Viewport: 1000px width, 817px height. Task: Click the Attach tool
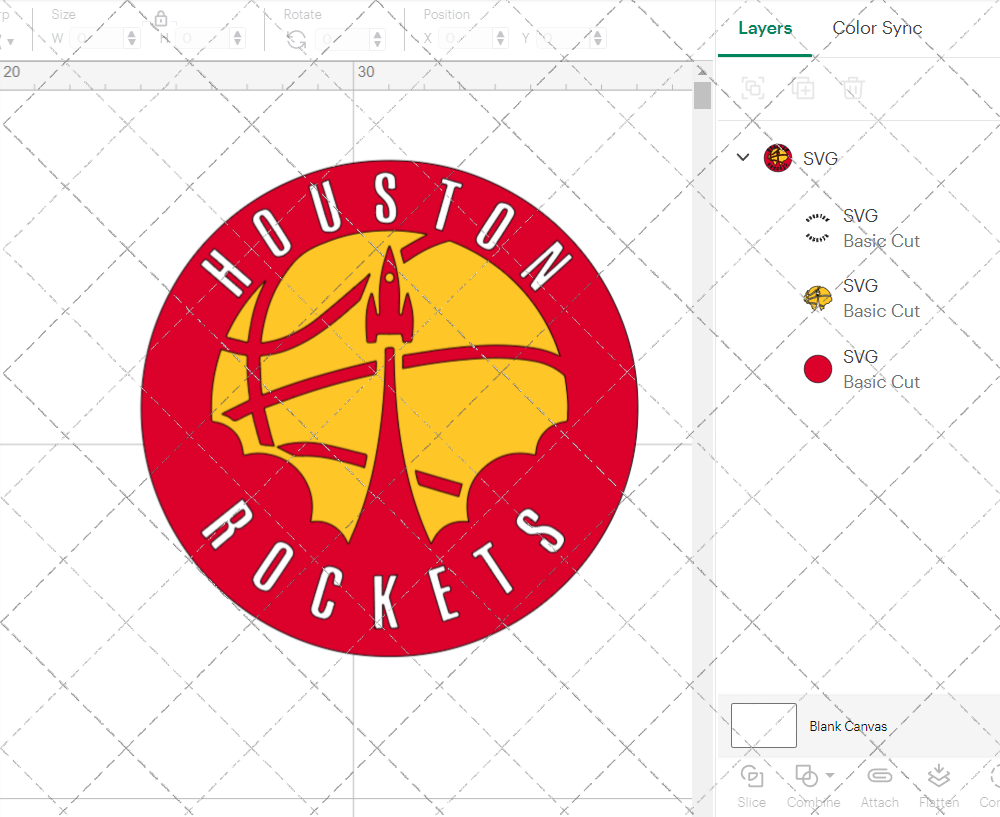pyautogui.click(x=879, y=785)
